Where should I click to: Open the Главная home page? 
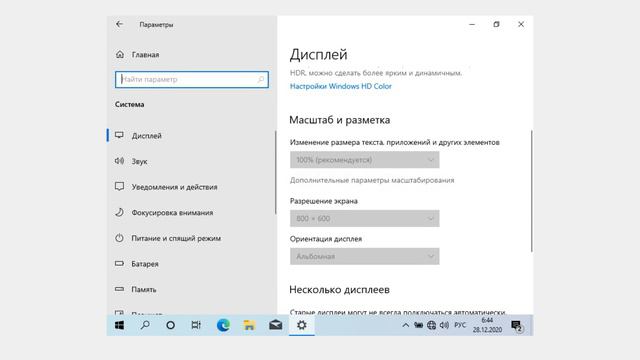pyautogui.click(x=137, y=54)
